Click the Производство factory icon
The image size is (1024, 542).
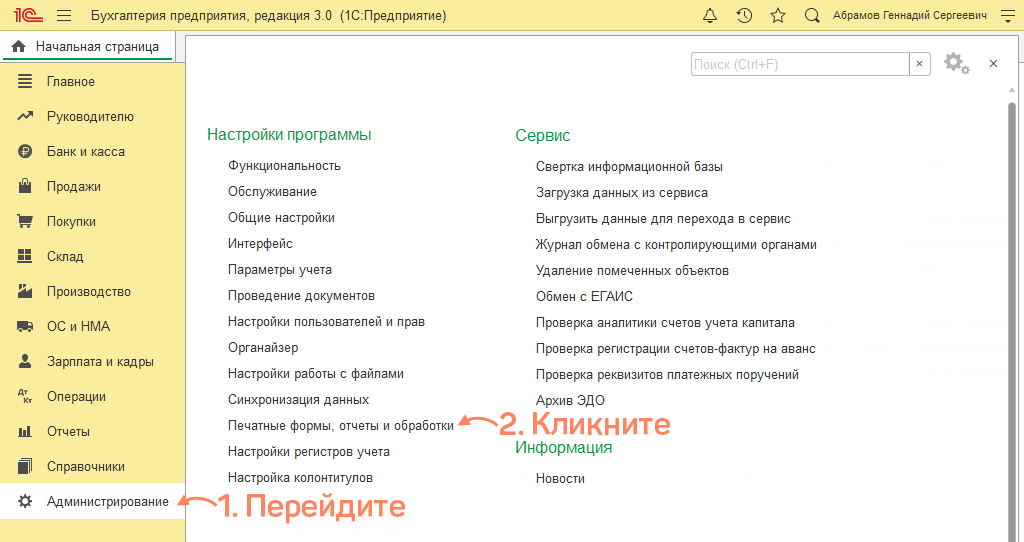[x=25, y=291]
